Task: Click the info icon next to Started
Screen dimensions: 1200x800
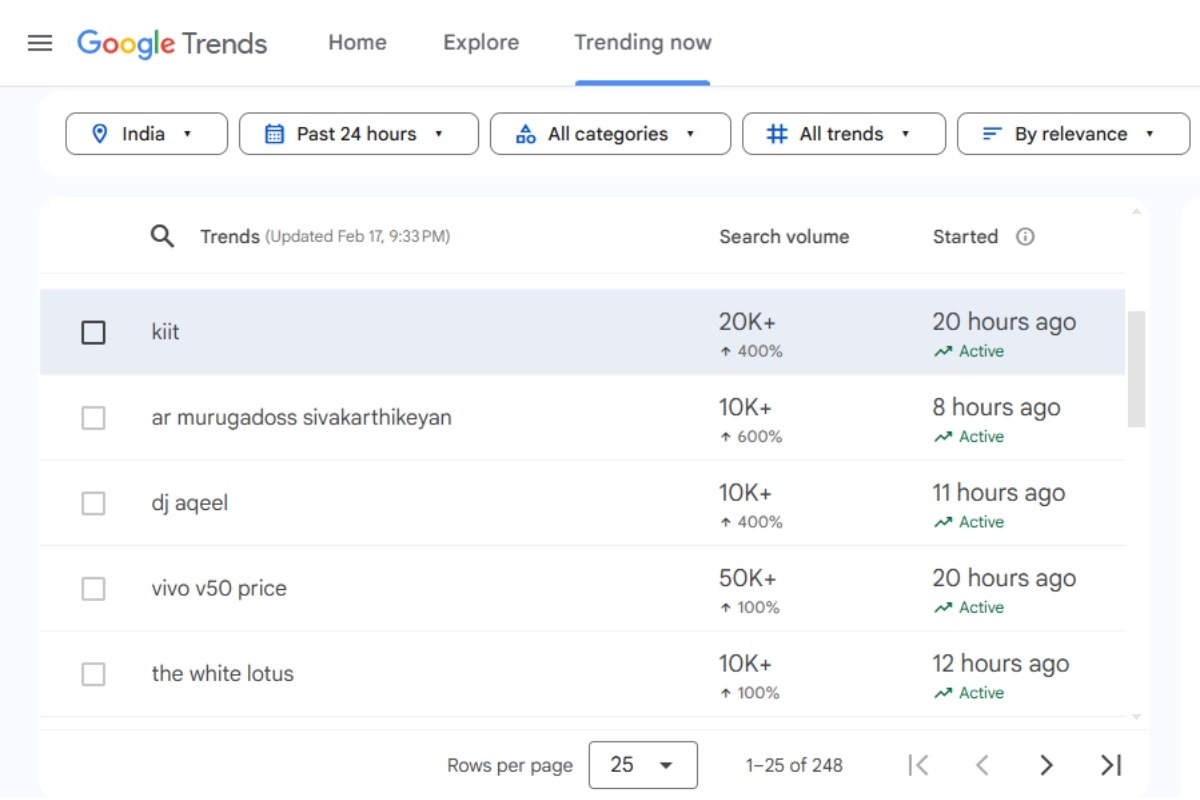Action: [1025, 237]
